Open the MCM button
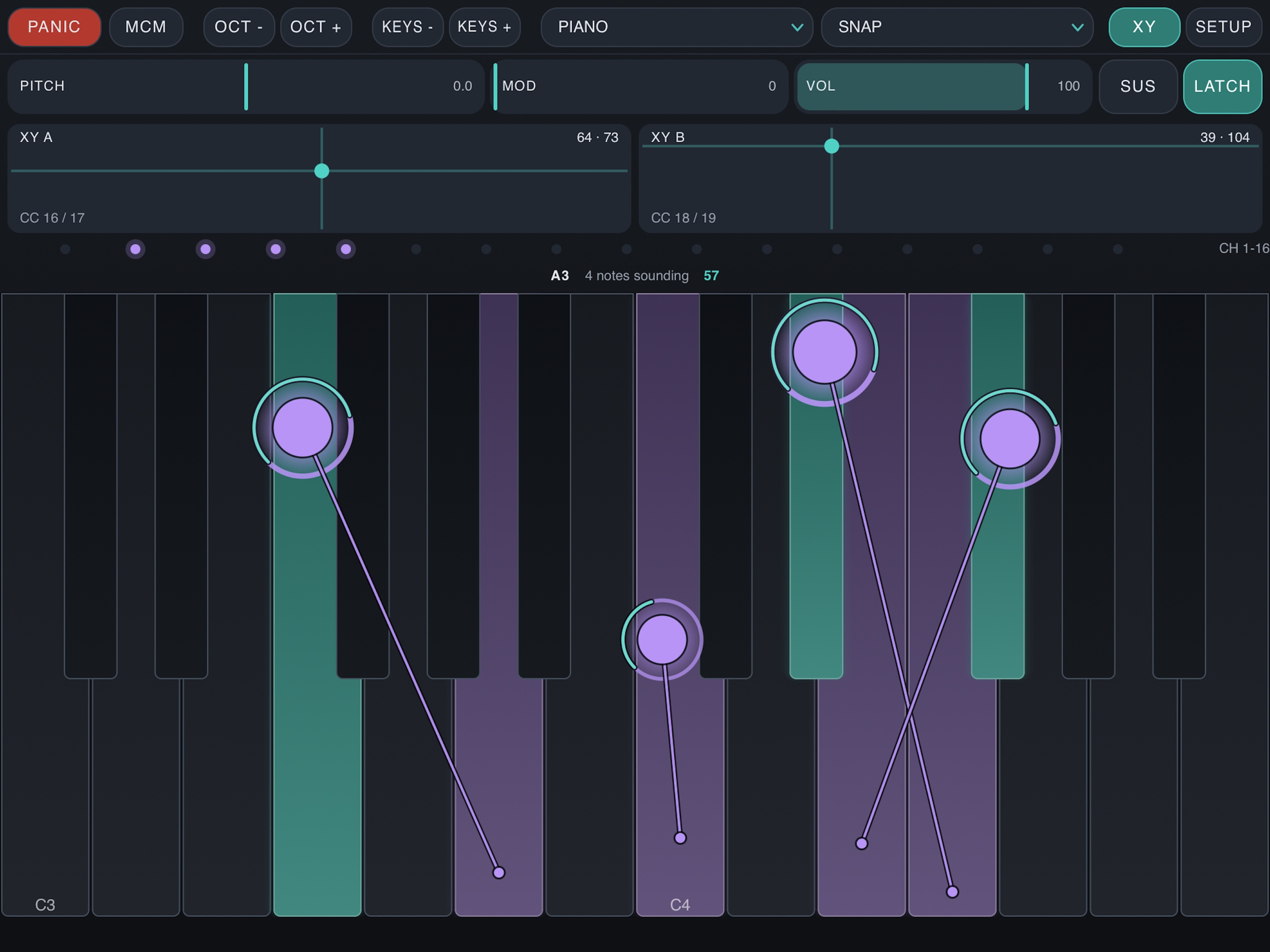The height and width of the screenshot is (952, 1270). tap(146, 27)
